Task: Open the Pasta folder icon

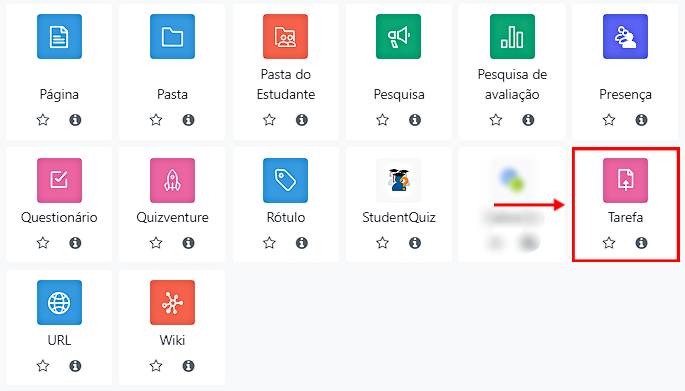Action: point(173,36)
